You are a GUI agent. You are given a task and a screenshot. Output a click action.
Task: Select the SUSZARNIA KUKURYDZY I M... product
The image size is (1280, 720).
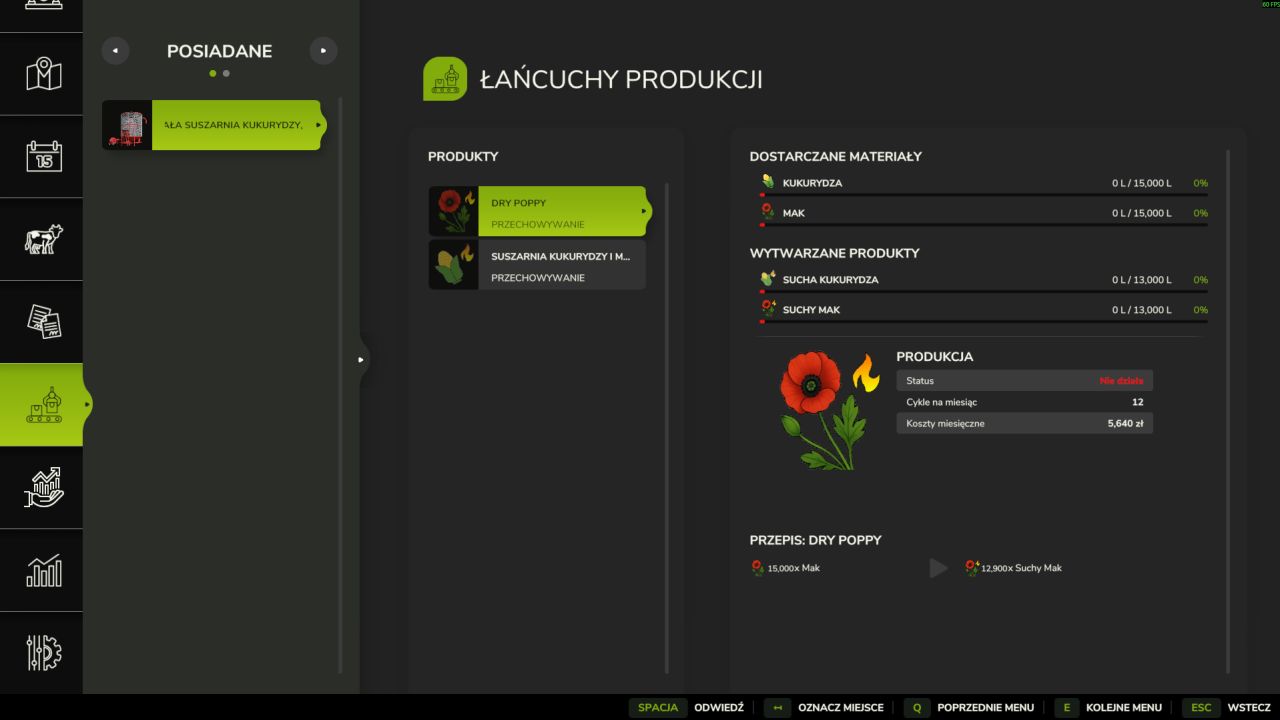[538, 265]
